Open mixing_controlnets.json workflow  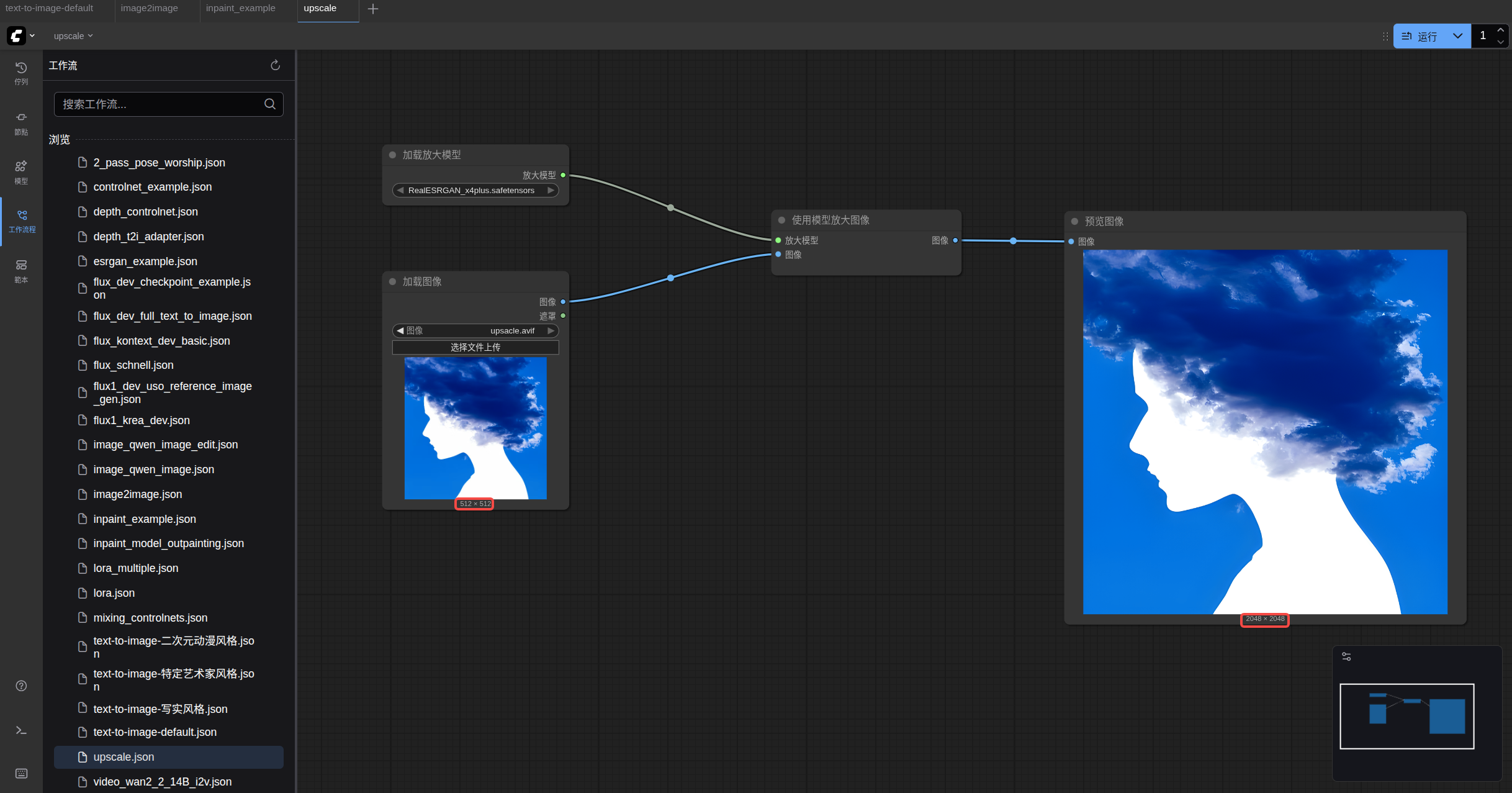click(x=169, y=618)
